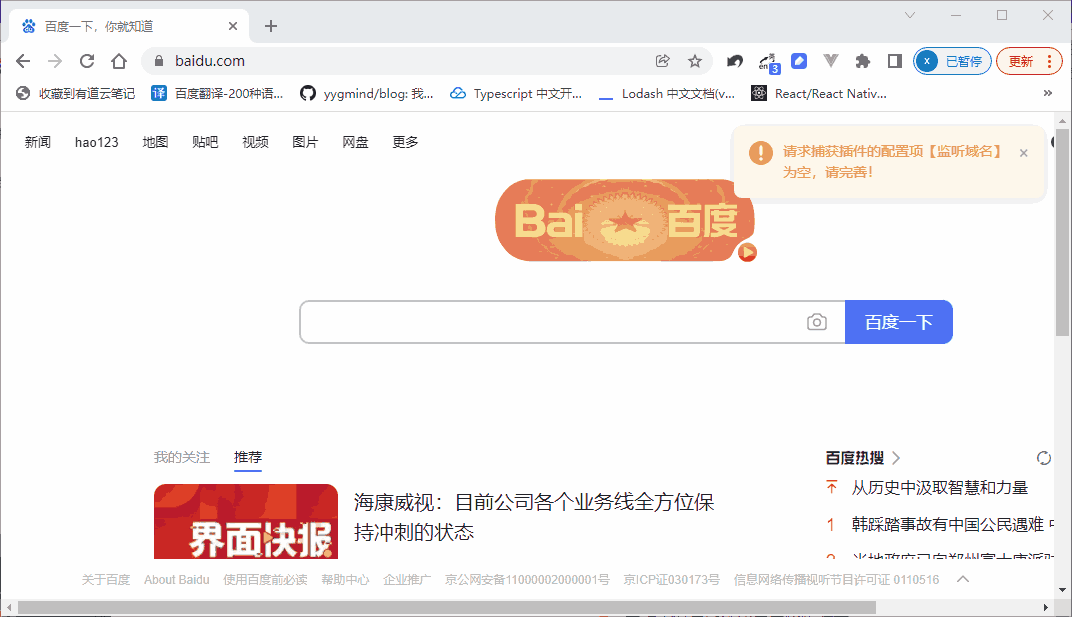This screenshot has height=617, width=1072.
Task: Select the dark-mode square extension icon
Action: (x=893, y=61)
